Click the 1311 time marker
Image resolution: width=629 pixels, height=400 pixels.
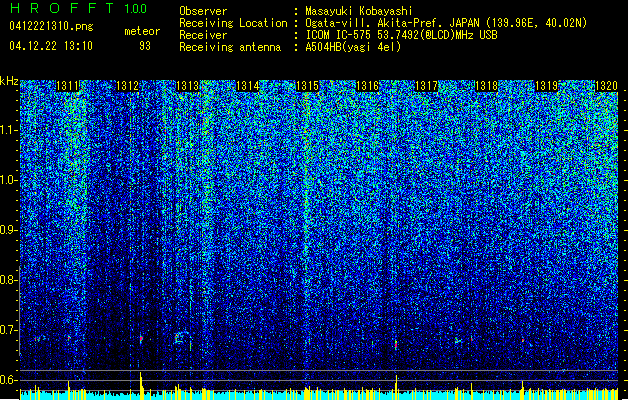tap(67, 86)
